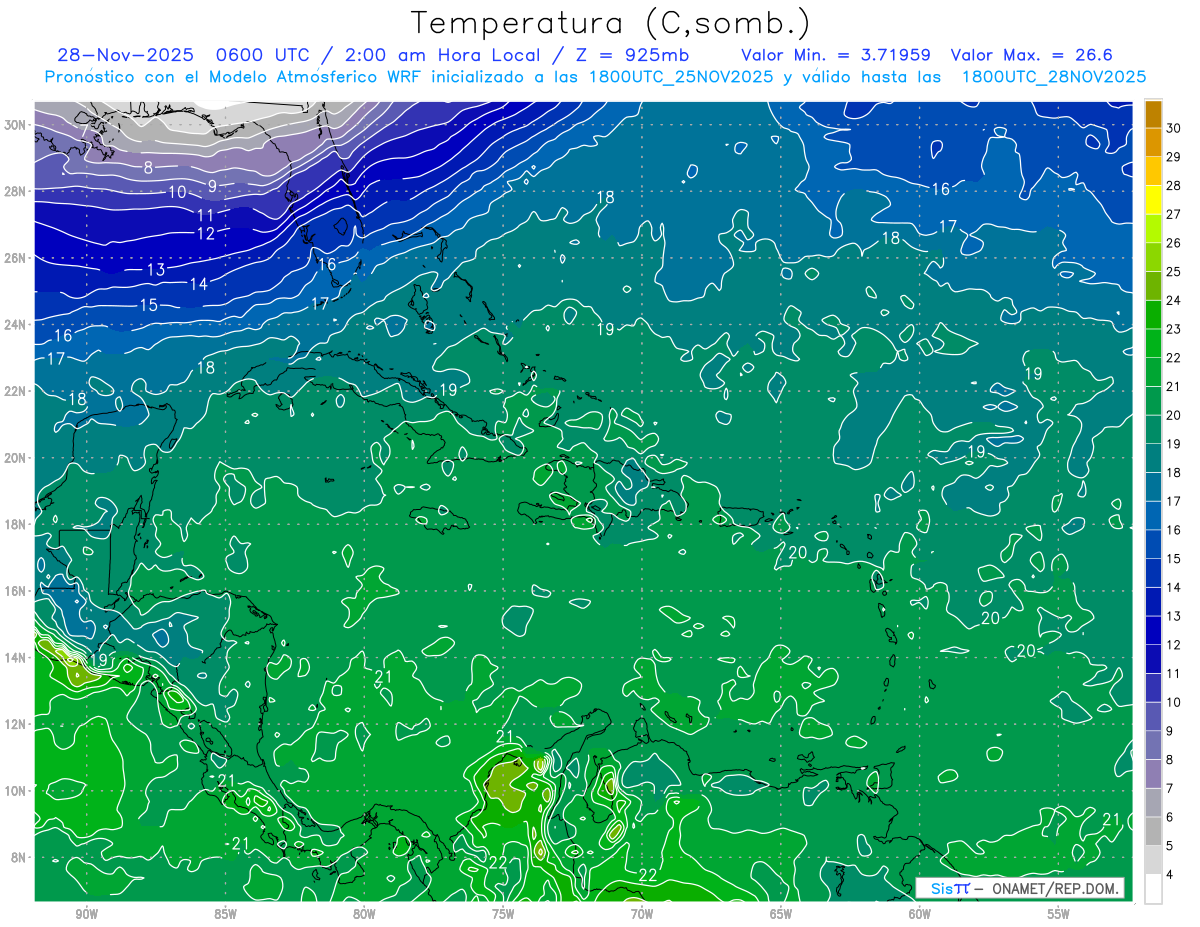
Task: Click the "60W" longitude axis label
Action: [920, 914]
